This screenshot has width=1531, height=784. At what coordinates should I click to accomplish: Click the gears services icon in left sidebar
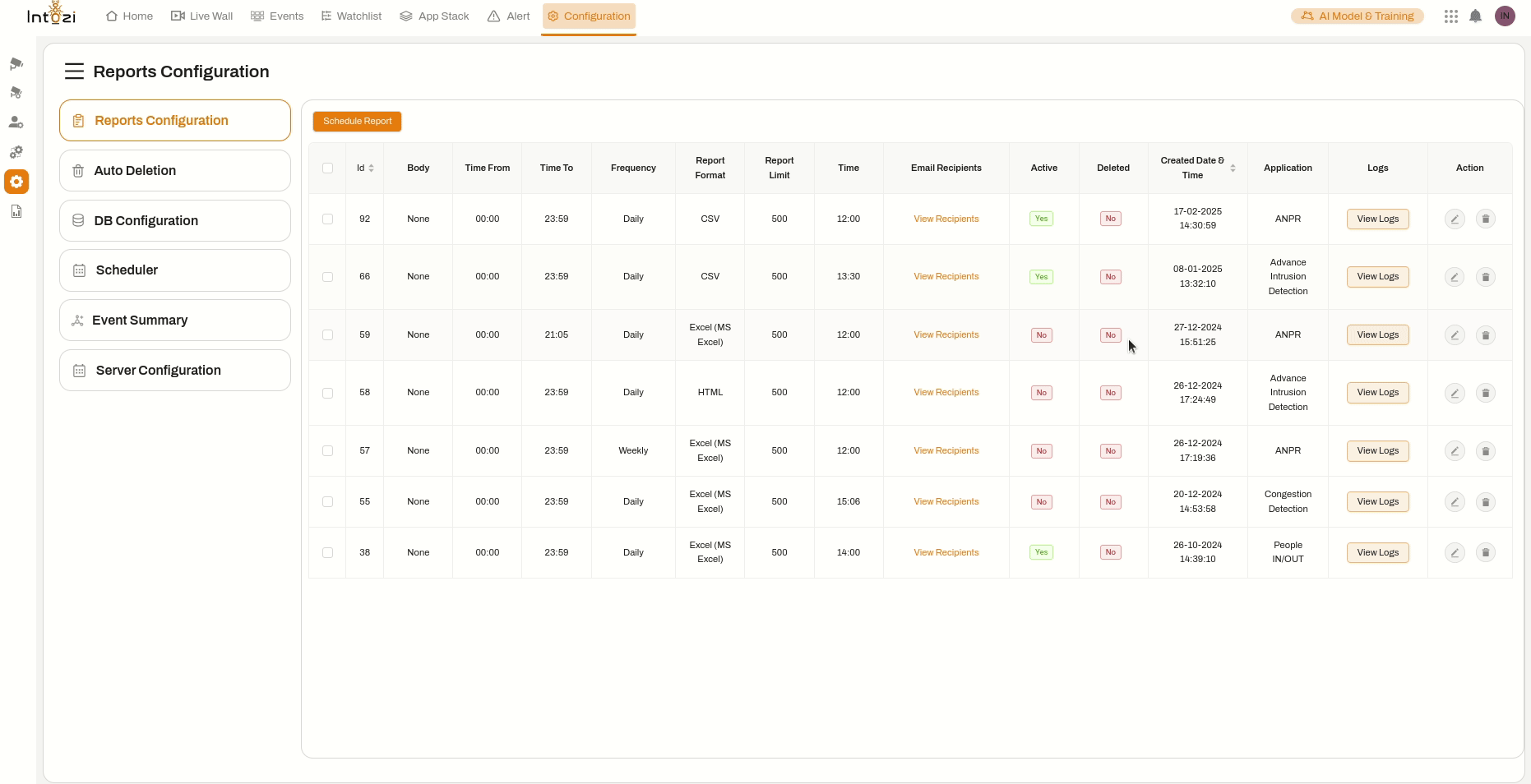pos(16,152)
